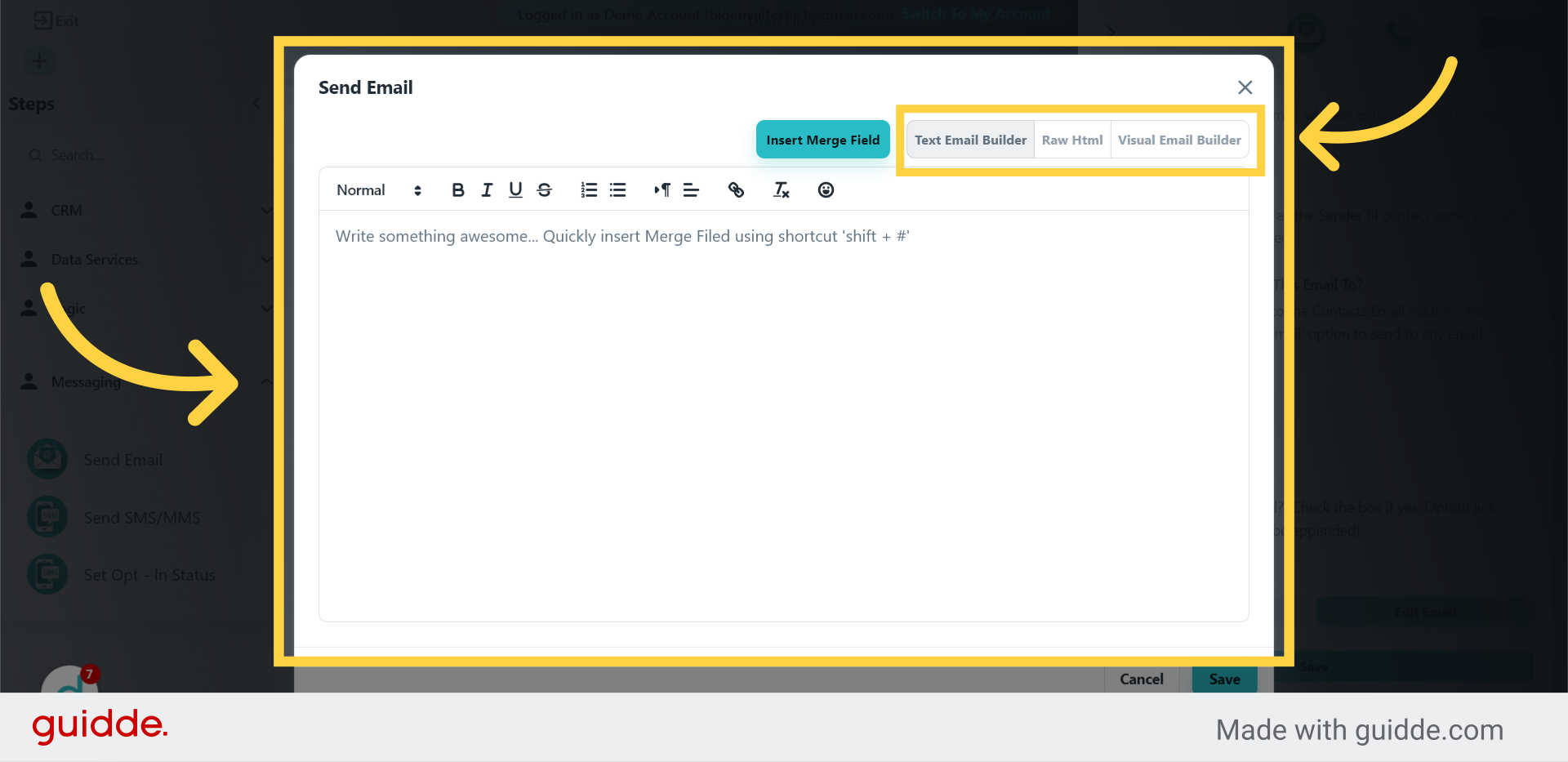1568x762 pixels.
Task: Choose the Set Opt - In Status label
Action: point(149,575)
